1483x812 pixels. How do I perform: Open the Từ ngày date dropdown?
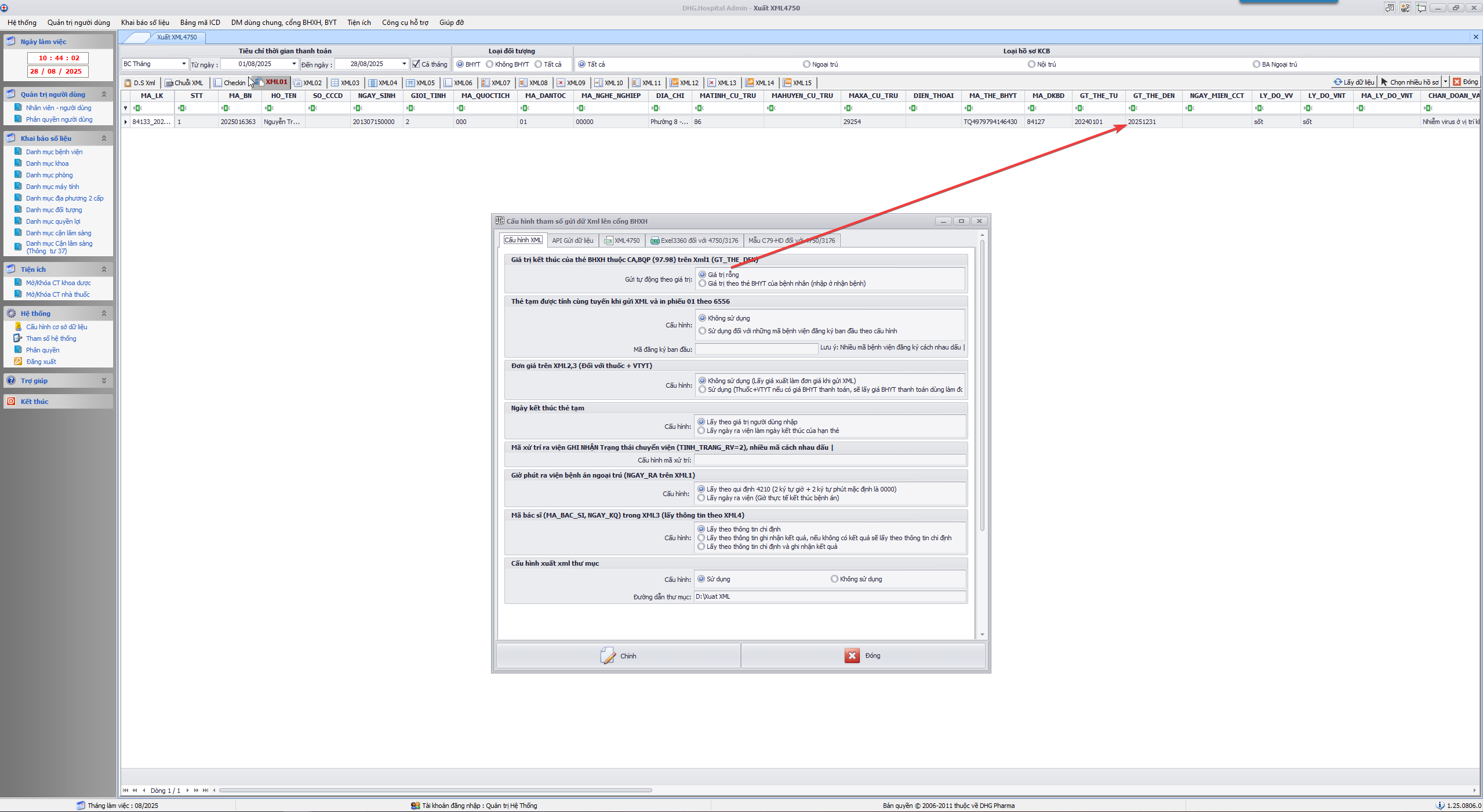(x=294, y=64)
